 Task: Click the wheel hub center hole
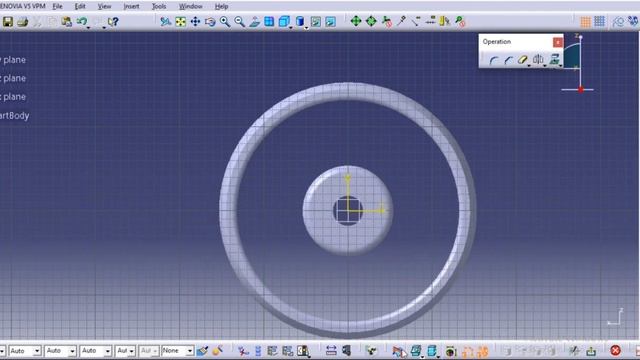tap(347, 211)
